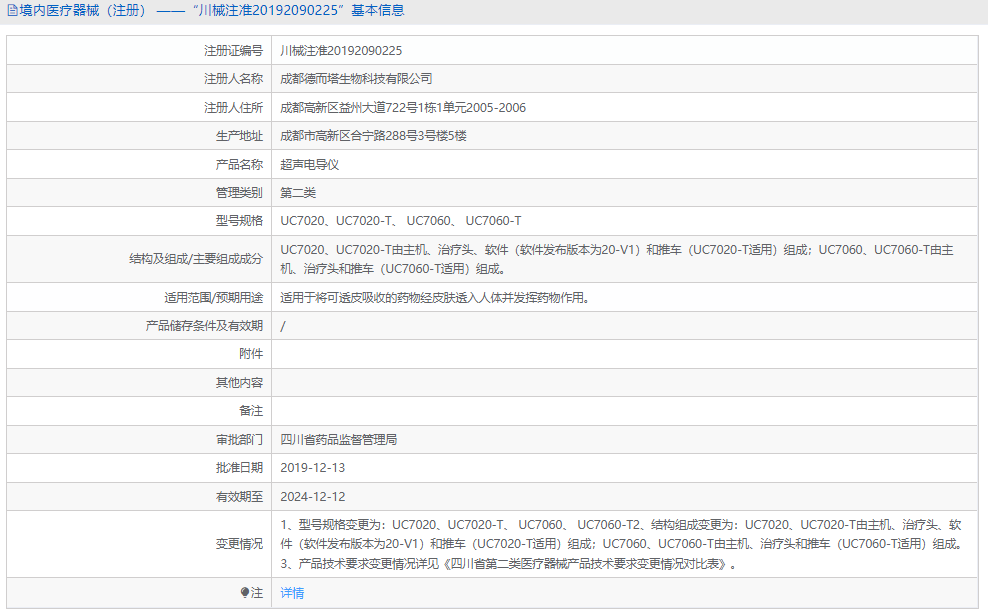
Task: Click intended use text 适用于将可透皮吸收的药物
Action: pos(435,297)
